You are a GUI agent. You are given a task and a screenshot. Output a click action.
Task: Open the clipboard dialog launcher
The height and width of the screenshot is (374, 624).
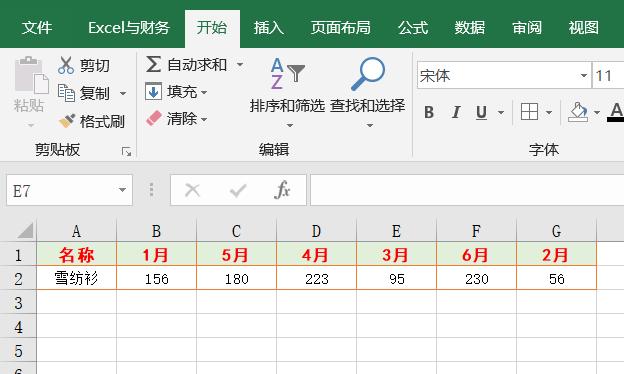point(127,152)
